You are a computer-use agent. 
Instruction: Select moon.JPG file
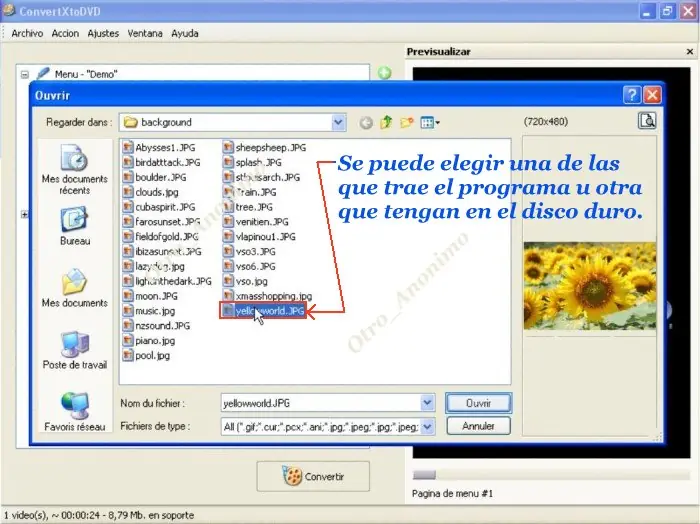click(150, 296)
